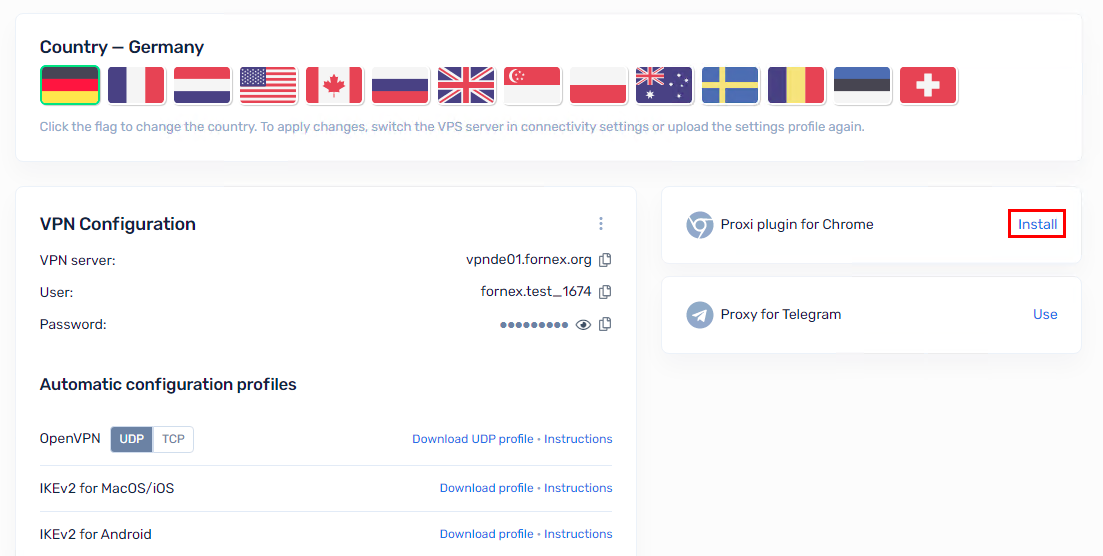Click vpnde01.fornex.org server text
1103x556 pixels.
[x=529, y=260]
